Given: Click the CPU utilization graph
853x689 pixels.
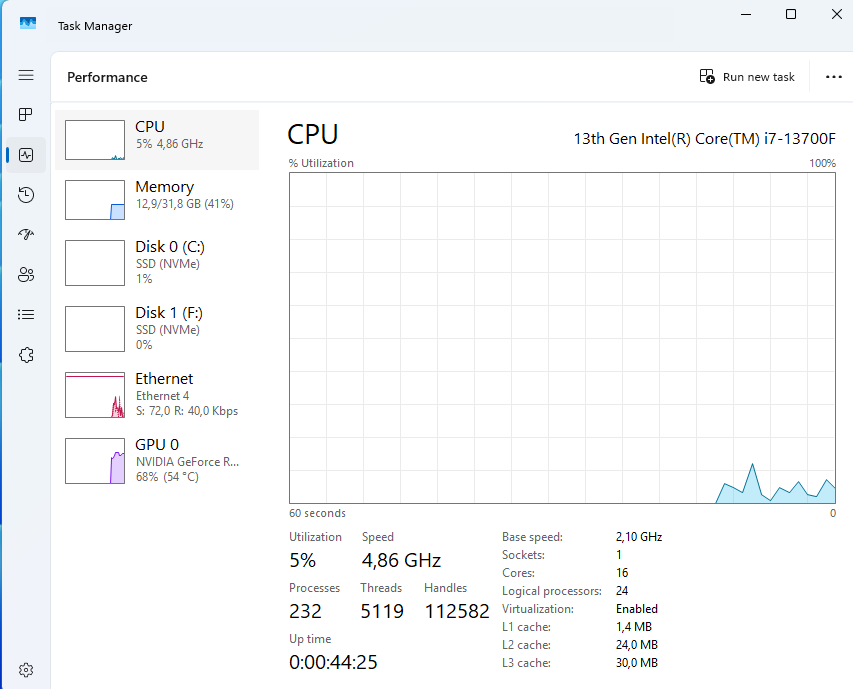Looking at the screenshot, I should coord(562,338).
